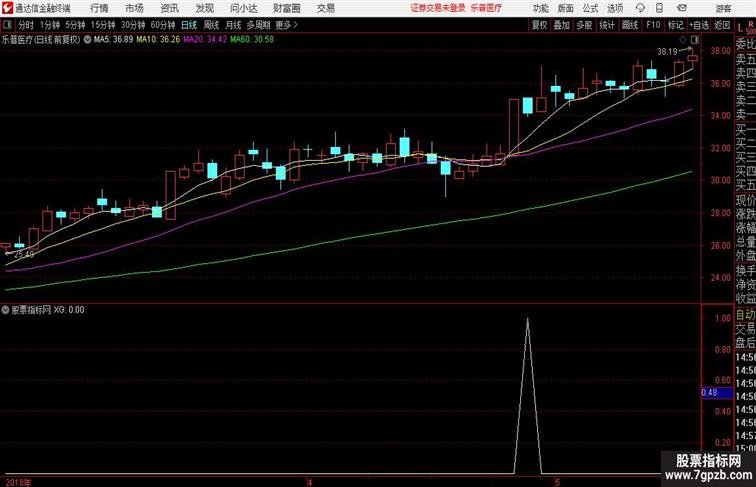Switch to 分时 chart view
This screenshot has height=487, width=756.
26,25
